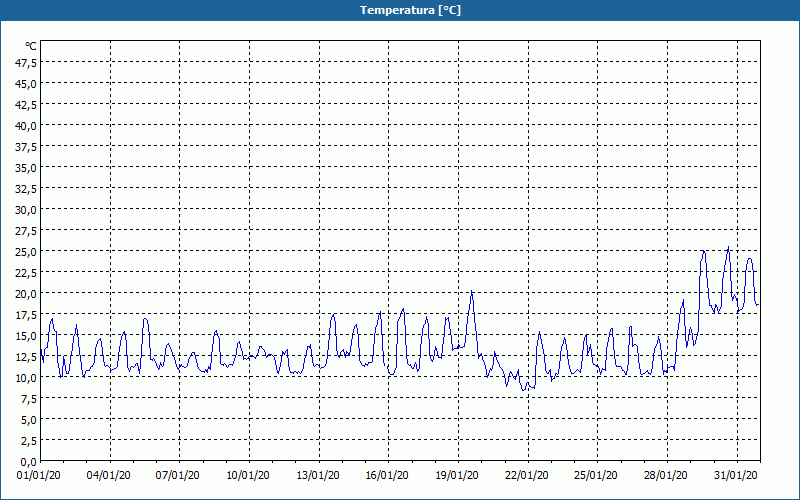Select the 31/01/20 date label
Screen dimensions: 800x500
[736, 476]
